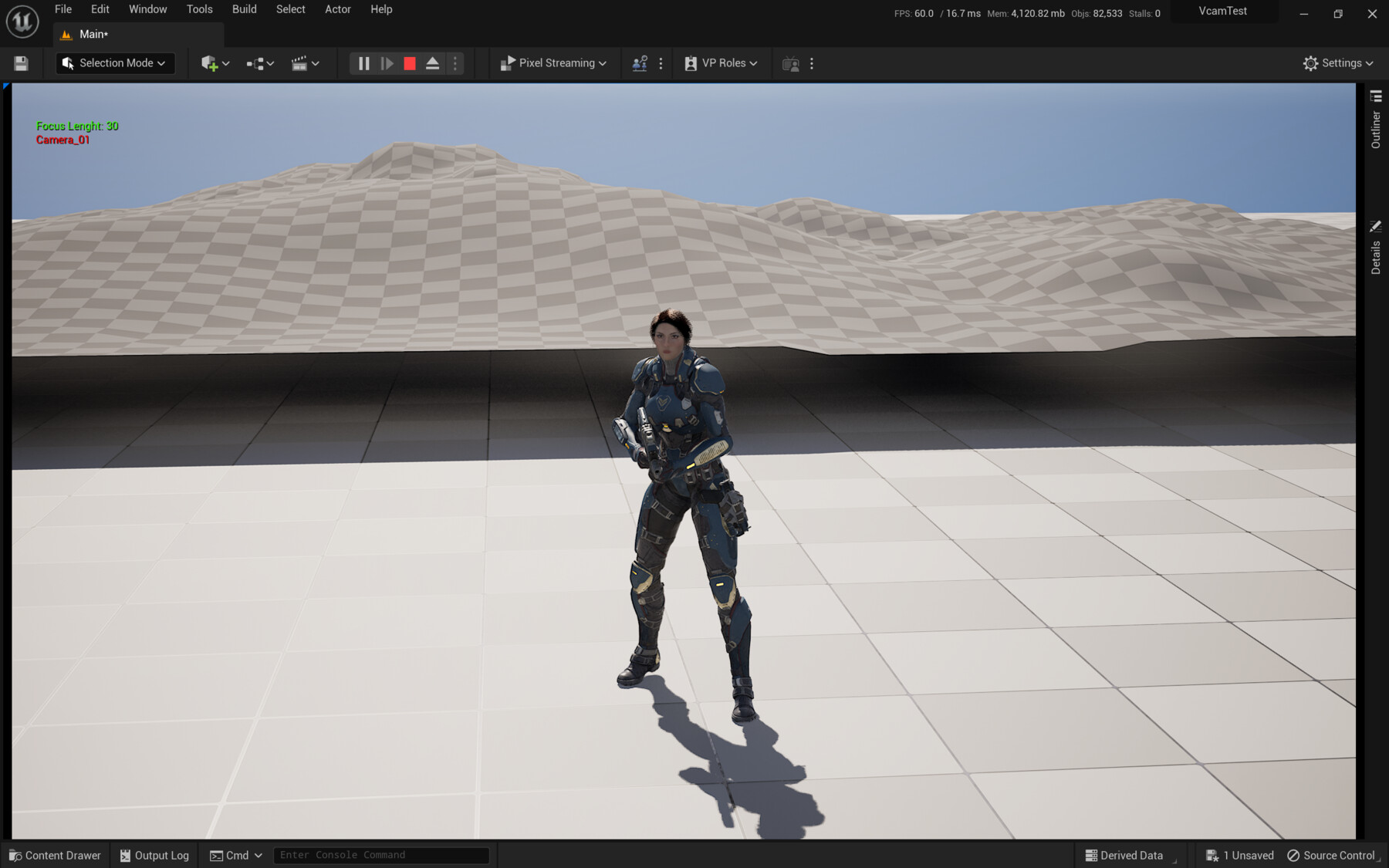Select the Virtual Scouting icon
Viewport: 1389px width, 868px height.
click(638, 62)
